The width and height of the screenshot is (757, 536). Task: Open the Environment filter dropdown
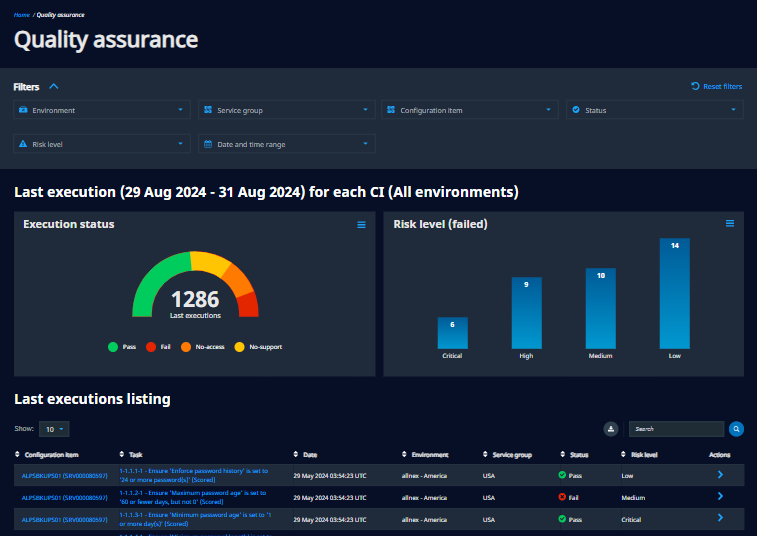click(x=102, y=110)
